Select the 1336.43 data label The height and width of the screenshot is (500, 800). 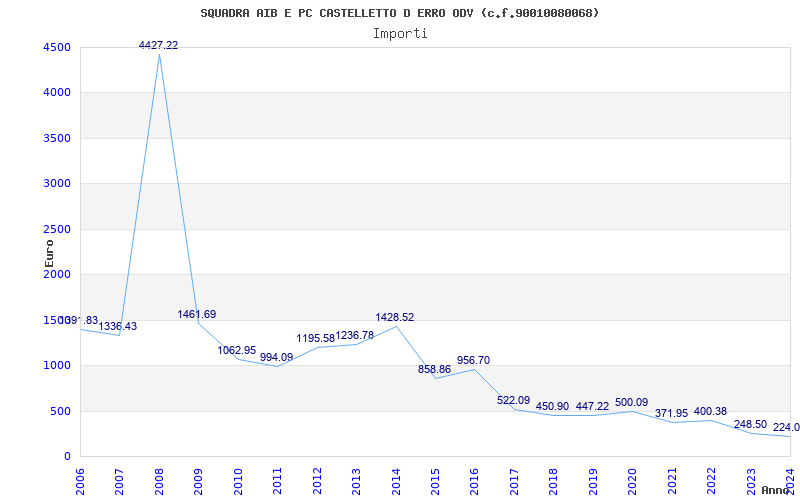coord(118,327)
